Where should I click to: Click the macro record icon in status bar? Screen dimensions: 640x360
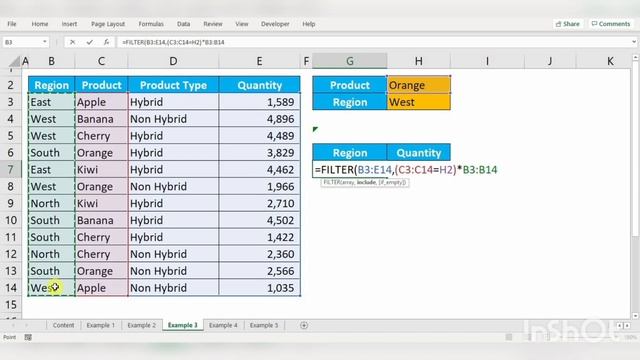pos(28,337)
